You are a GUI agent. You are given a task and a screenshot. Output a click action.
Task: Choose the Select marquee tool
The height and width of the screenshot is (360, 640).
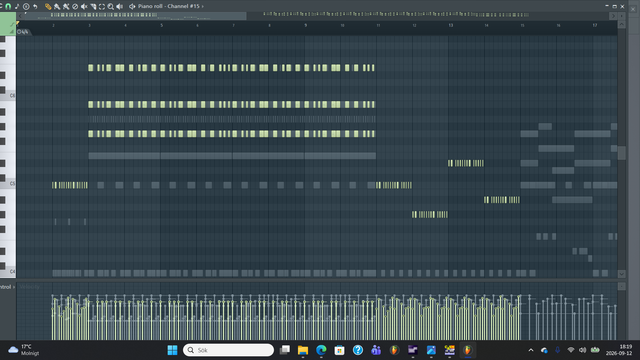coord(102,6)
